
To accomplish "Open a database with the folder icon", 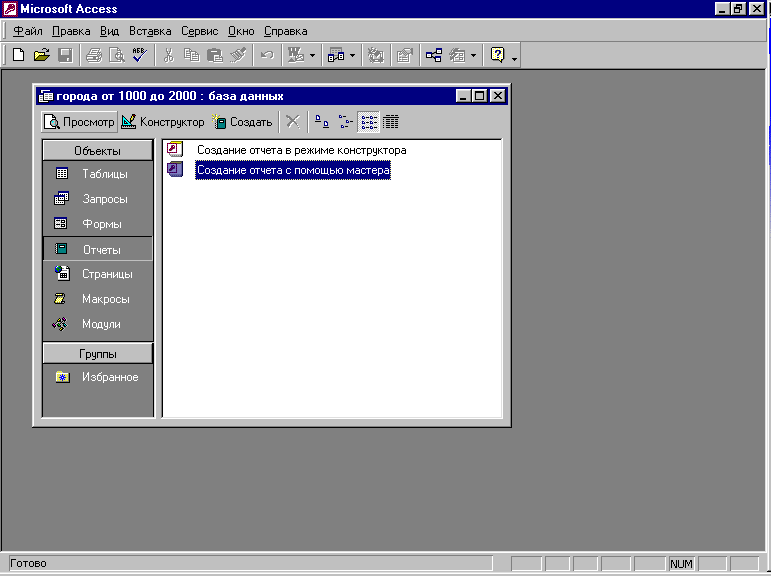I will click(x=42, y=55).
